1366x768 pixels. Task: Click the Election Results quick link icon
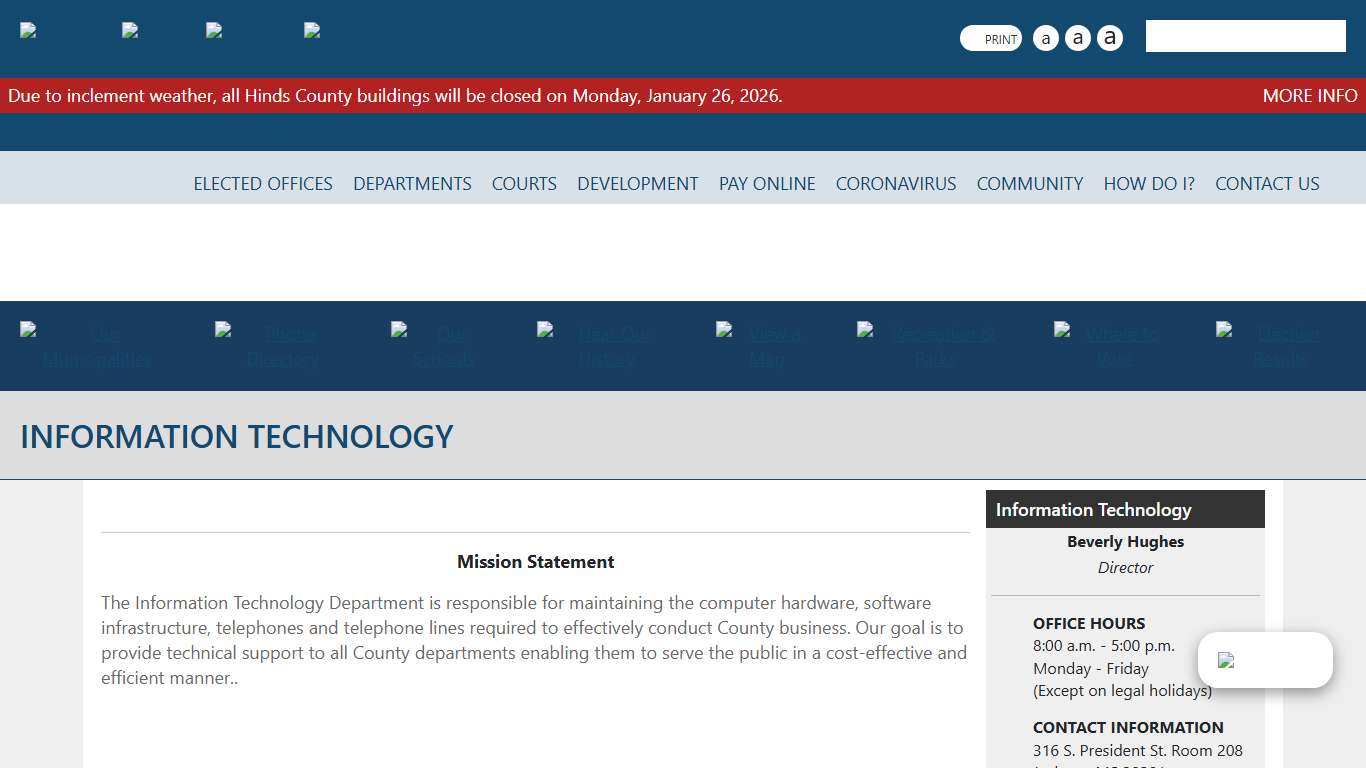1221,332
